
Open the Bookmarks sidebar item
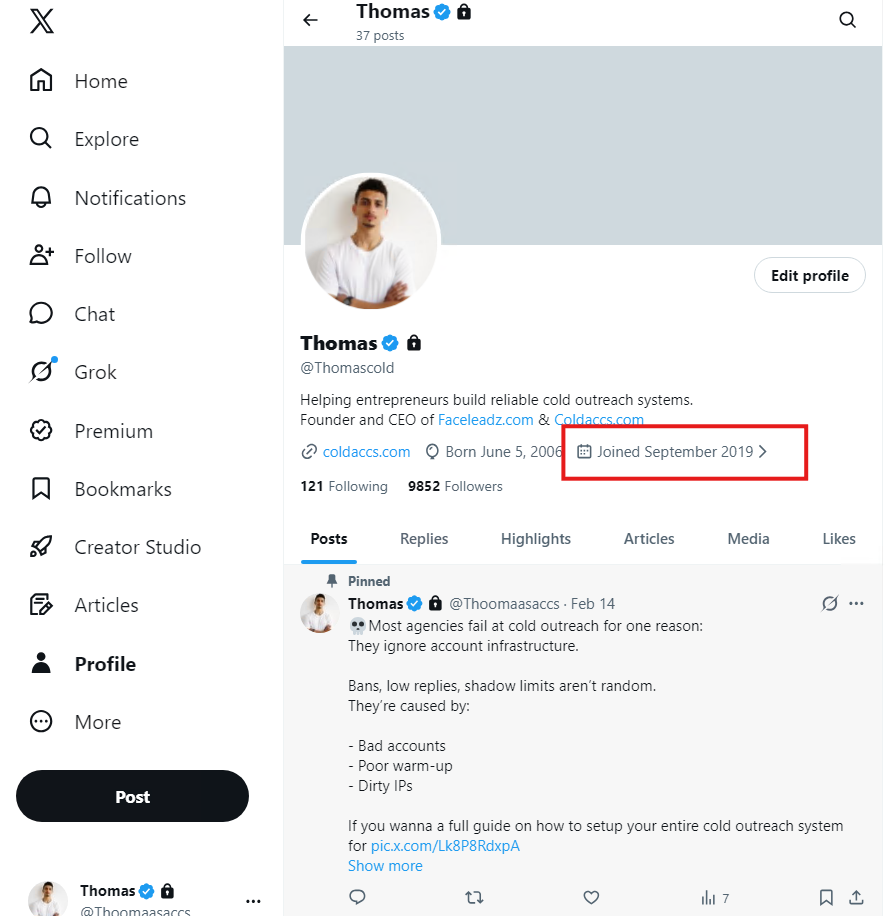click(x=100, y=489)
